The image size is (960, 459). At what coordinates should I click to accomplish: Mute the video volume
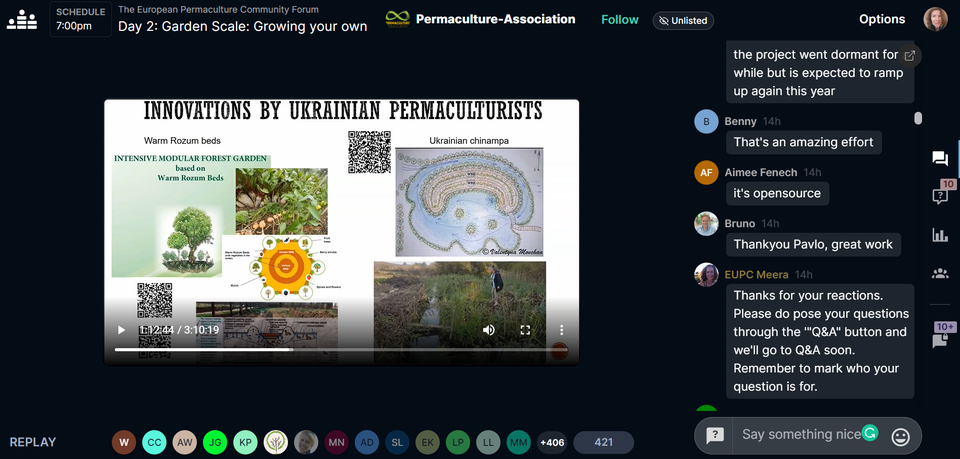[x=489, y=330]
